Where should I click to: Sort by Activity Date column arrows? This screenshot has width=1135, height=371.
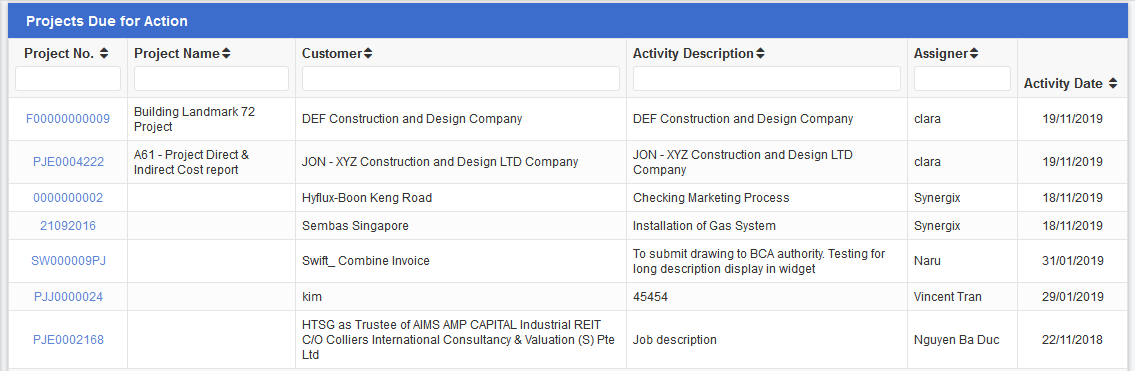pyautogui.click(x=1113, y=84)
